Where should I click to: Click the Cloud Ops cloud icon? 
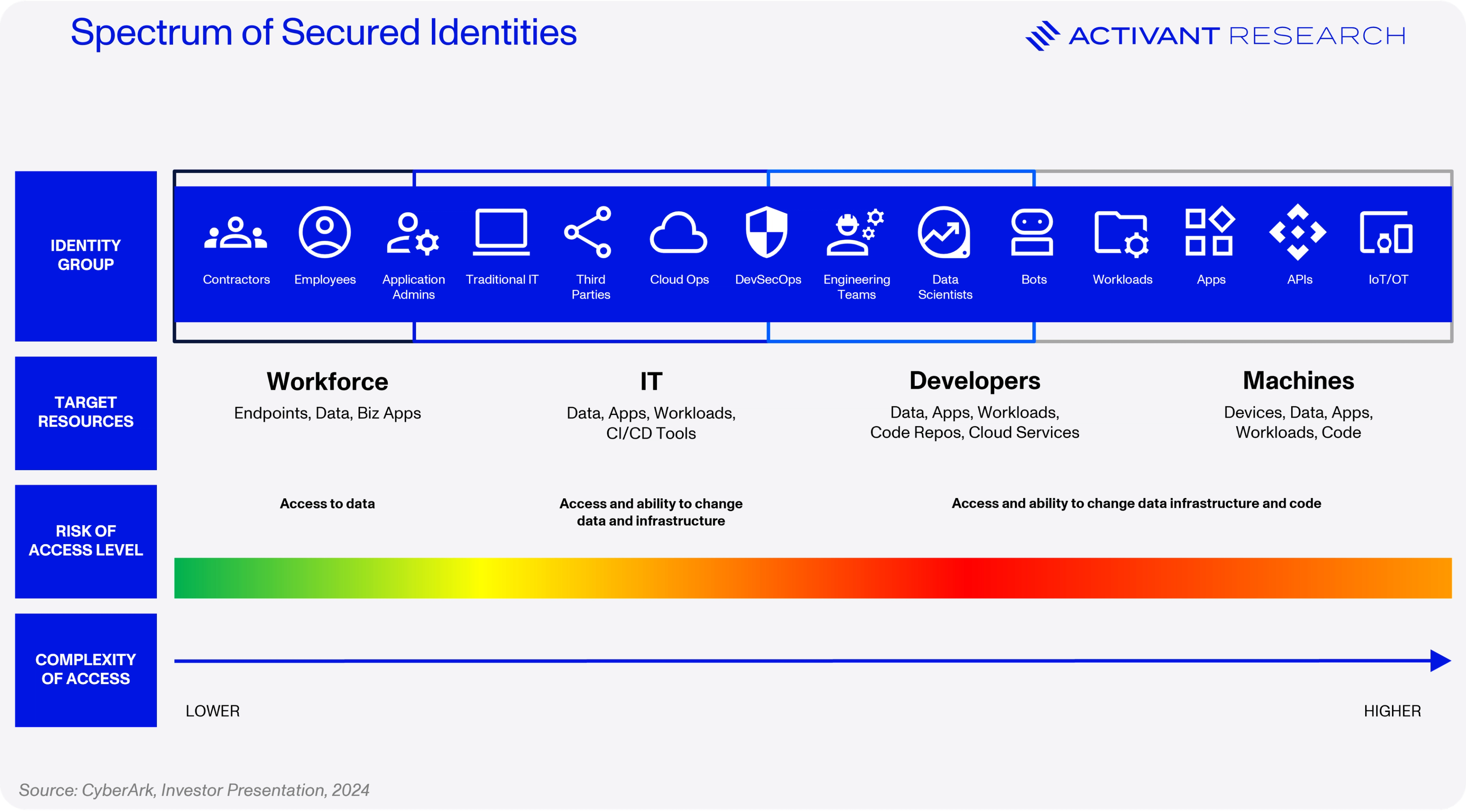coord(678,232)
